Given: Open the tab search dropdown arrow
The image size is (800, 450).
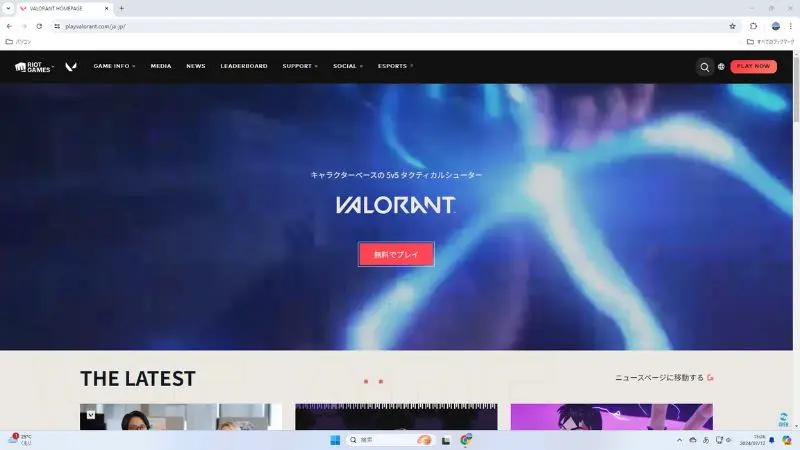Looking at the screenshot, I should pyautogui.click(x=8, y=8).
